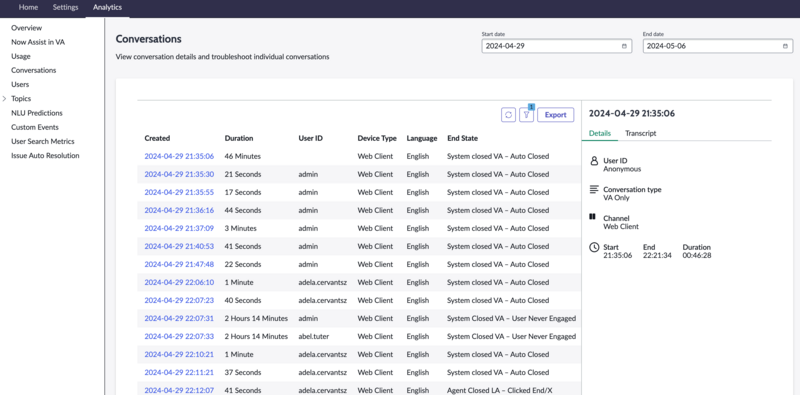Switch to the Transcript tab
This screenshot has width=800, height=395.
[640, 133]
